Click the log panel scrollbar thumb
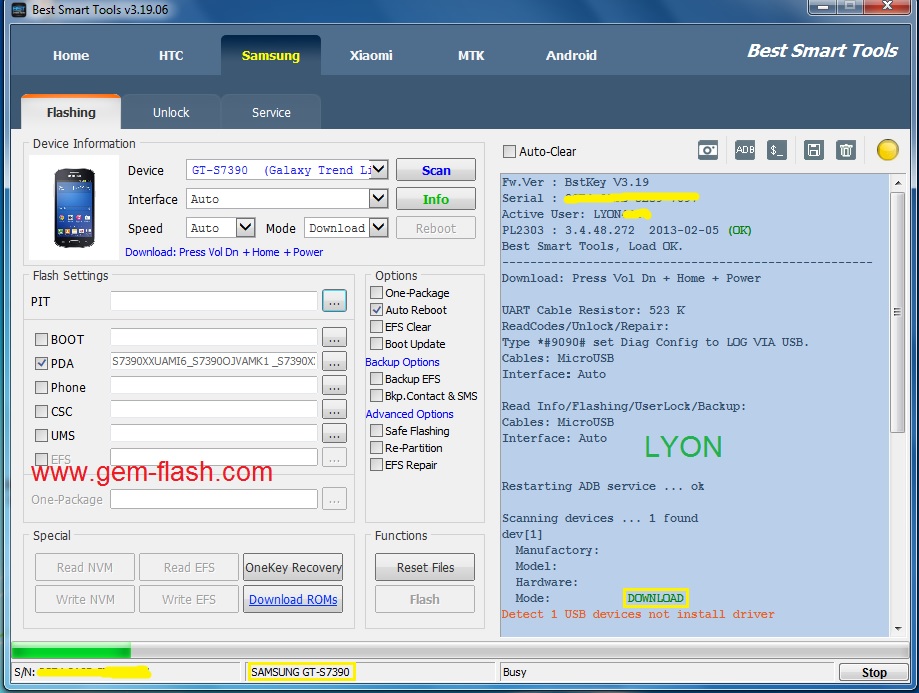 click(x=897, y=312)
